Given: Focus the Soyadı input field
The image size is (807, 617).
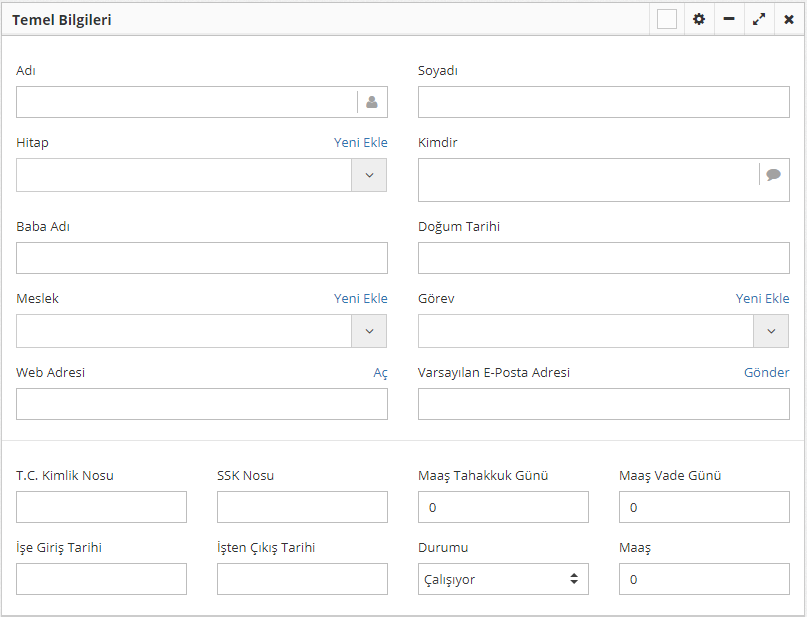Looking at the screenshot, I should [603, 102].
